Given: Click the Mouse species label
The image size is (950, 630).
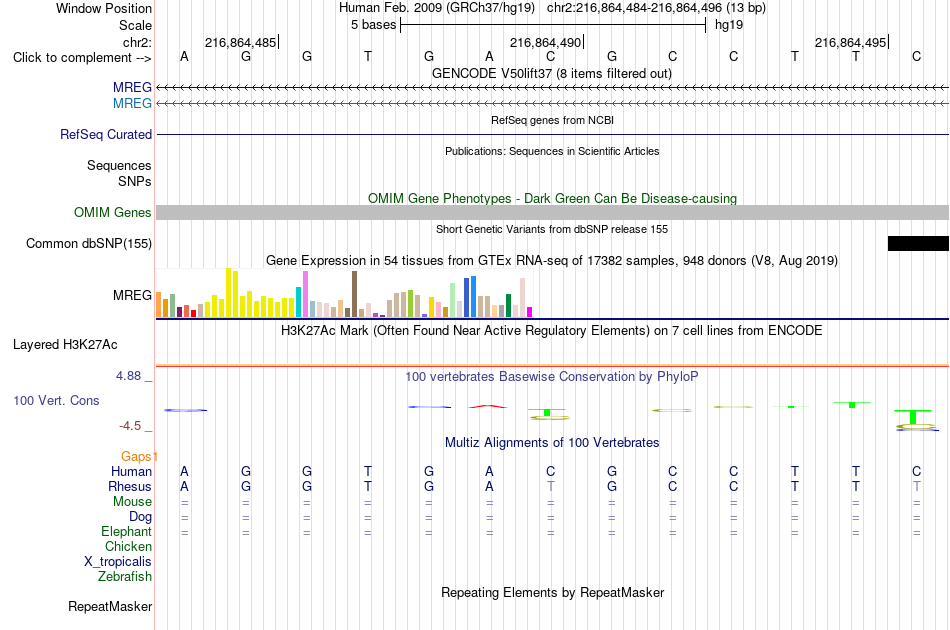Looking at the screenshot, I should 132,502.
